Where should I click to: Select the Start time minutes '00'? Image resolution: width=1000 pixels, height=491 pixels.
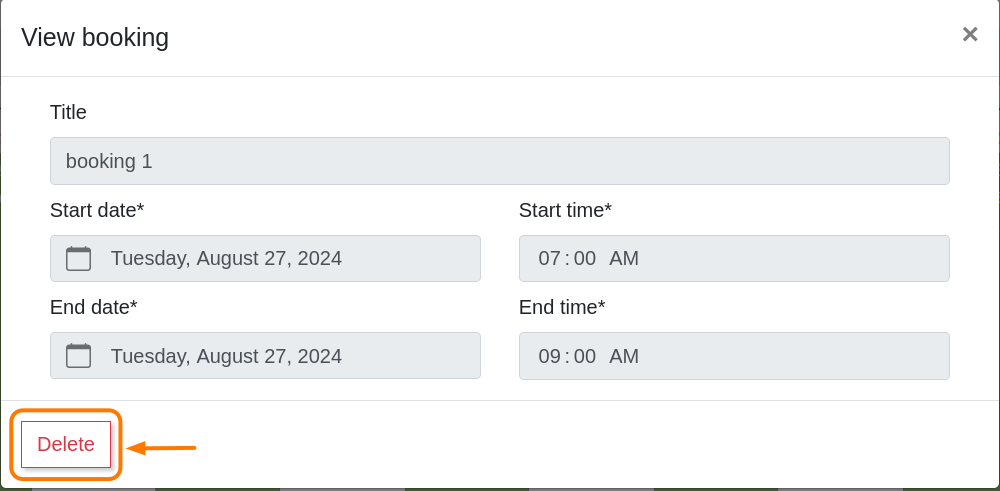[585, 259]
